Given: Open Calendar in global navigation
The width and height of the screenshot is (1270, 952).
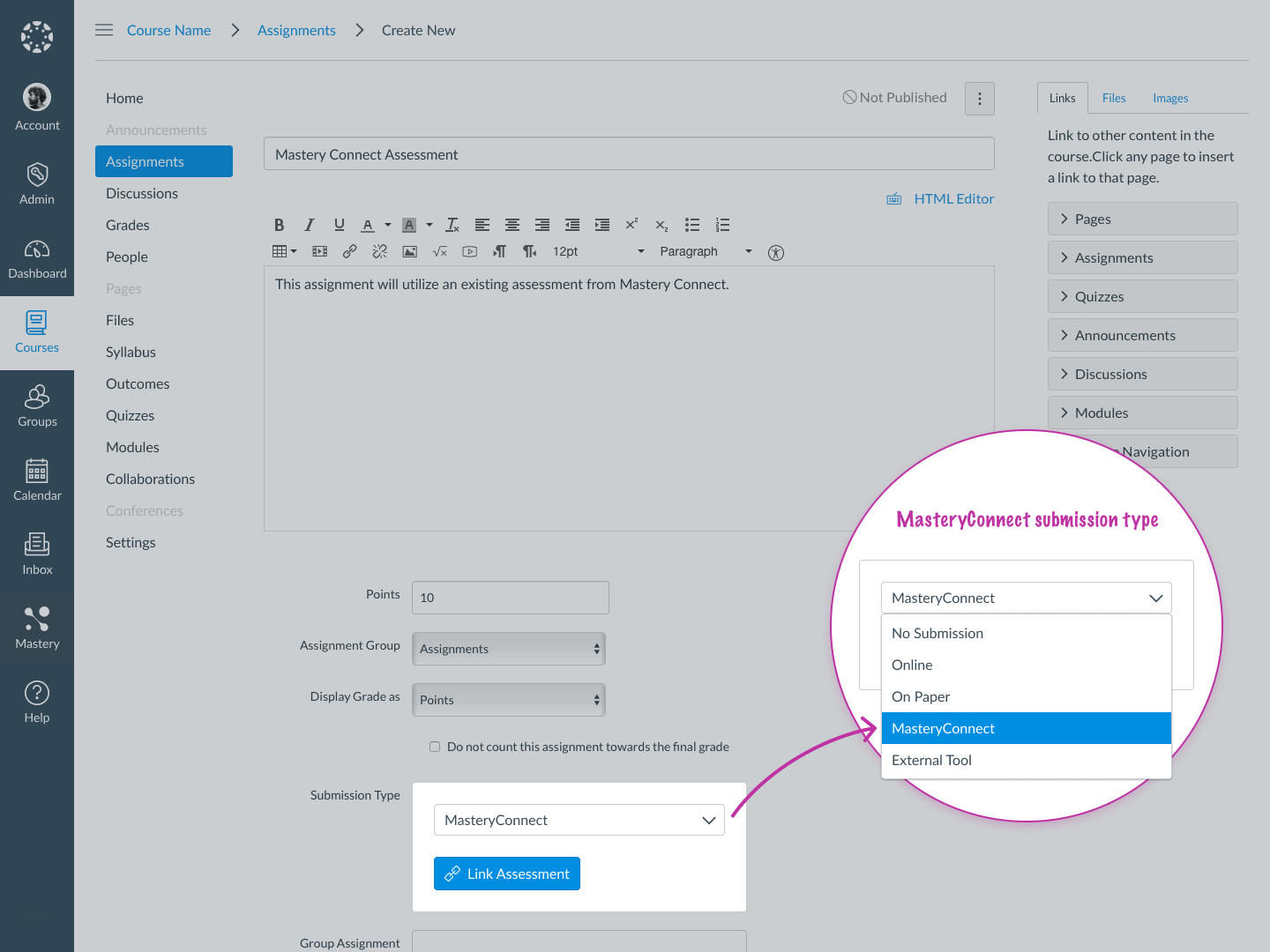Looking at the screenshot, I should [x=37, y=480].
